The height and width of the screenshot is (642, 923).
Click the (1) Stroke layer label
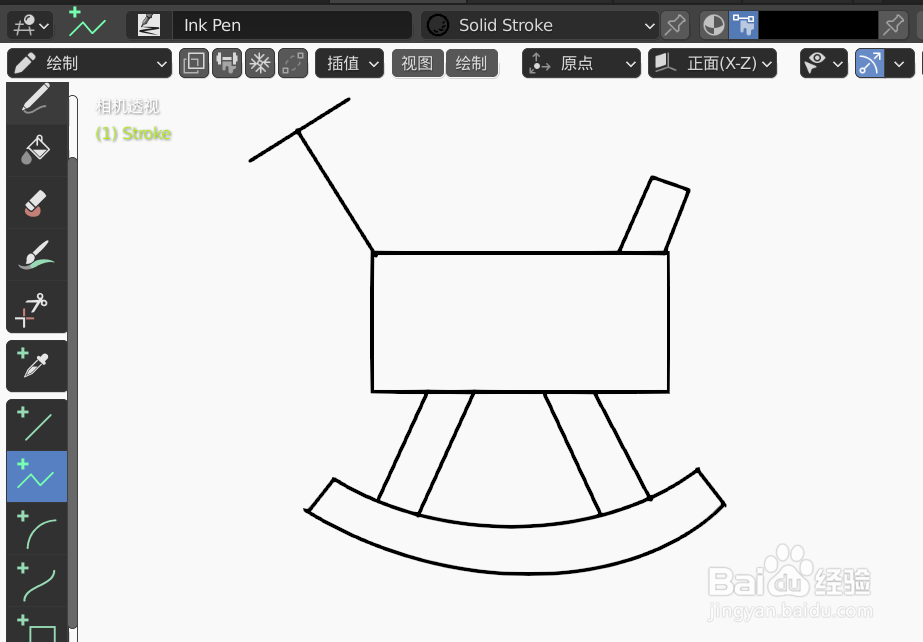click(x=132, y=134)
